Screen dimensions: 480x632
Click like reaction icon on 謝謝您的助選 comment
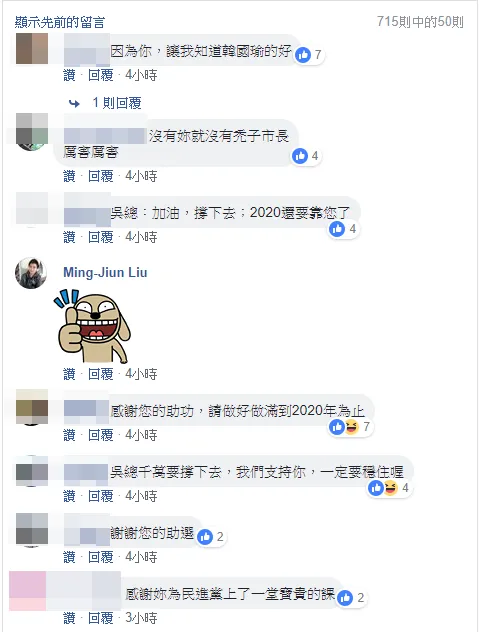(x=205, y=537)
